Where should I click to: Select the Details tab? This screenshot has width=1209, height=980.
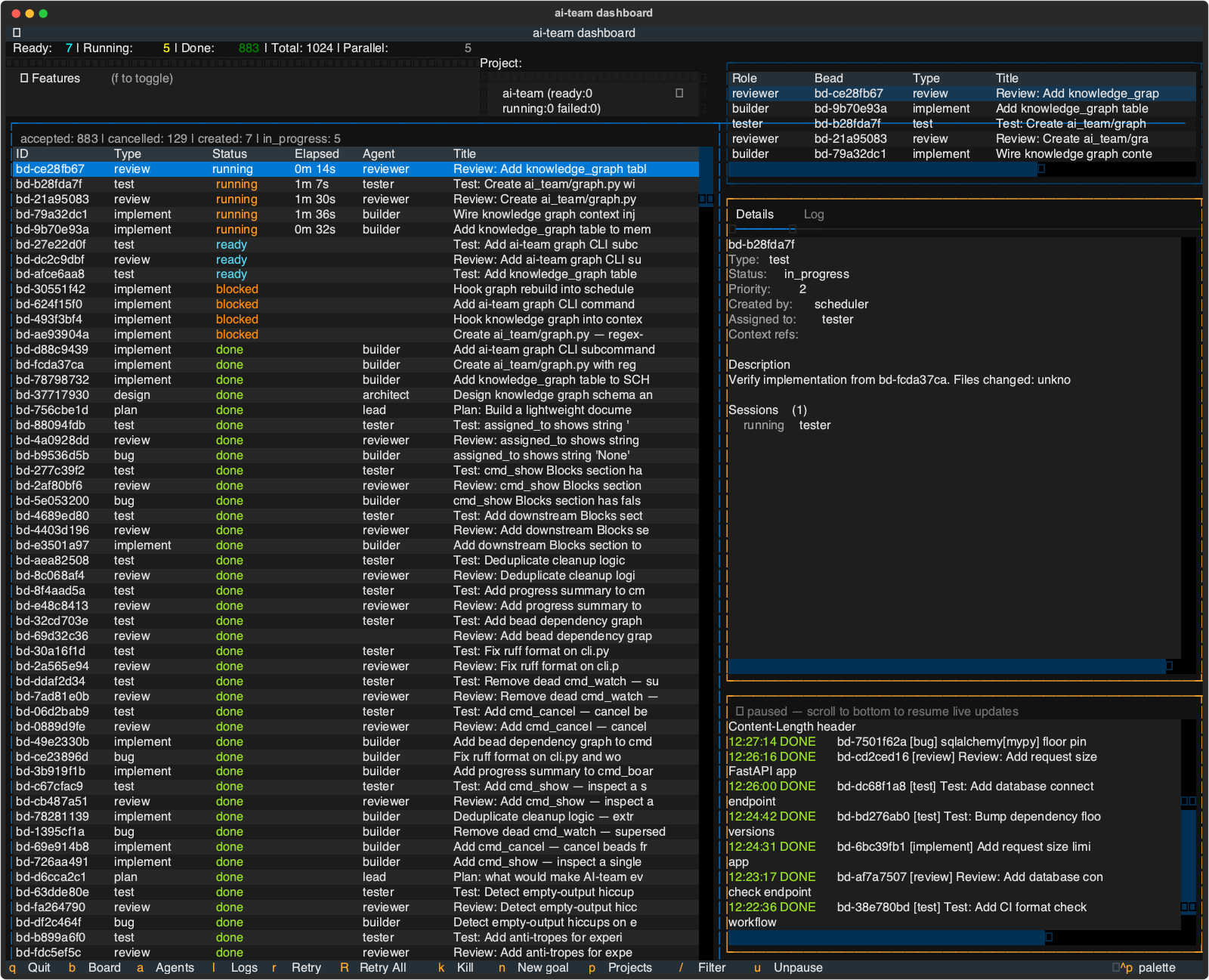[755, 215]
